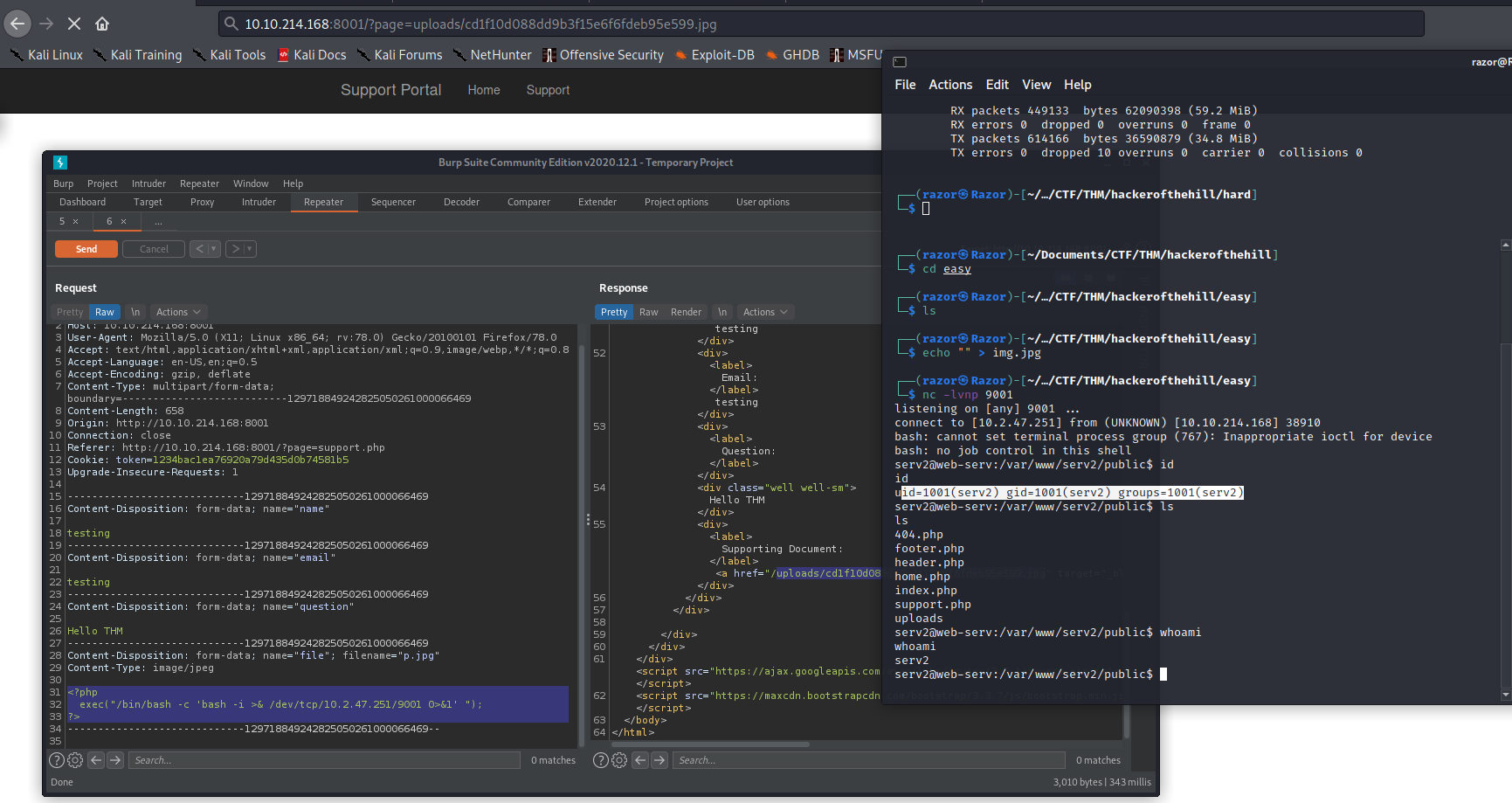Send the Repeater request

click(86, 249)
